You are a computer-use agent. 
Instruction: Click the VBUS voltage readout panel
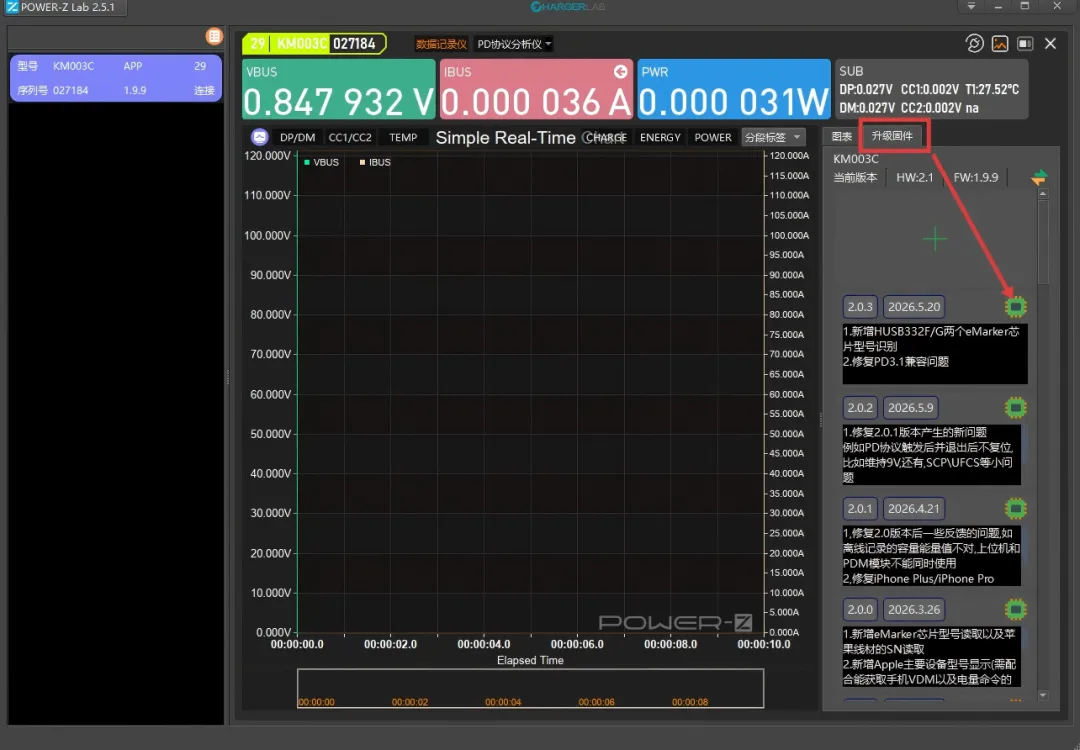pyautogui.click(x=339, y=90)
